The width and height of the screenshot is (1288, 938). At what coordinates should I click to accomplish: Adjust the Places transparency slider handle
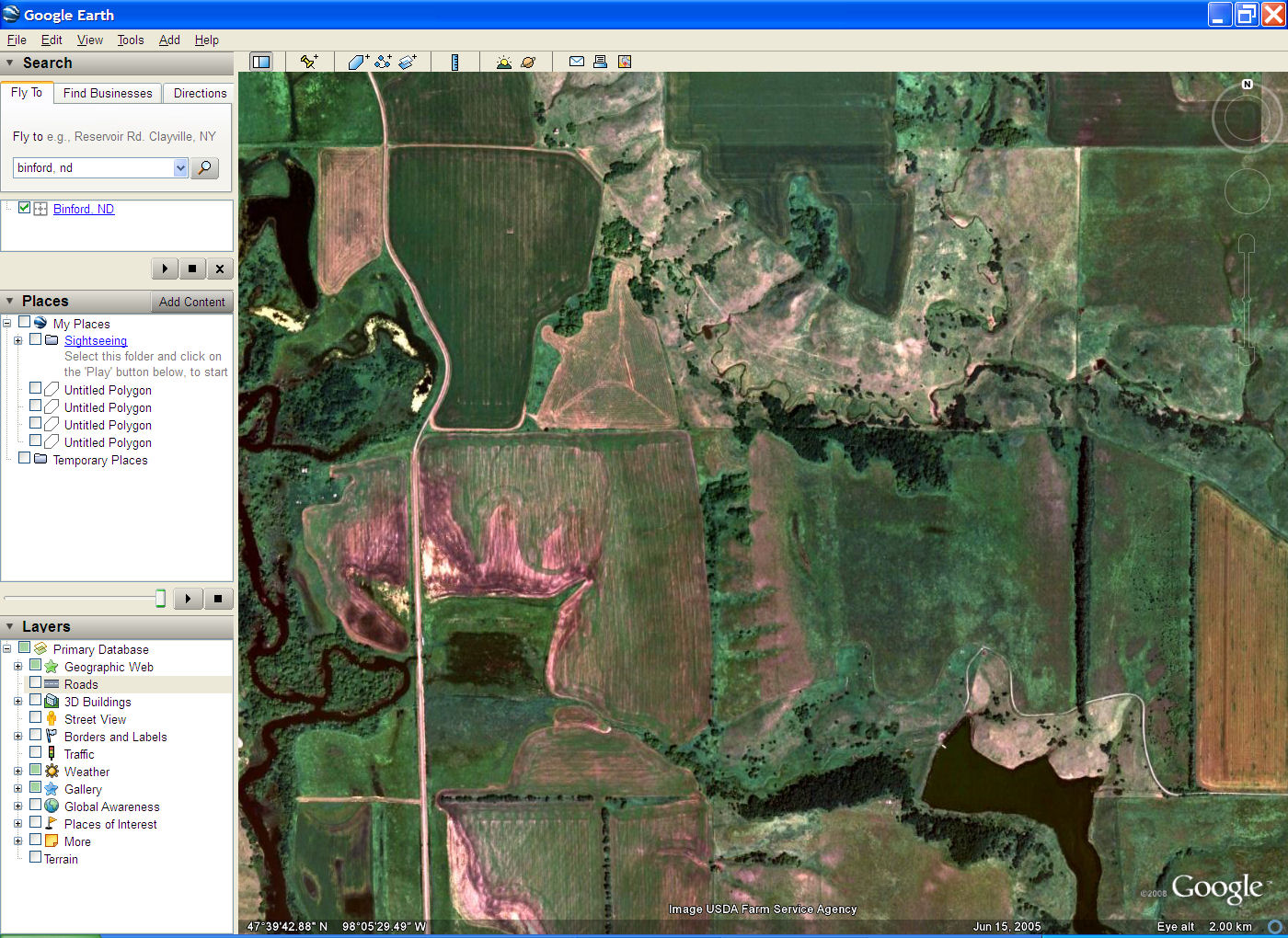160,599
